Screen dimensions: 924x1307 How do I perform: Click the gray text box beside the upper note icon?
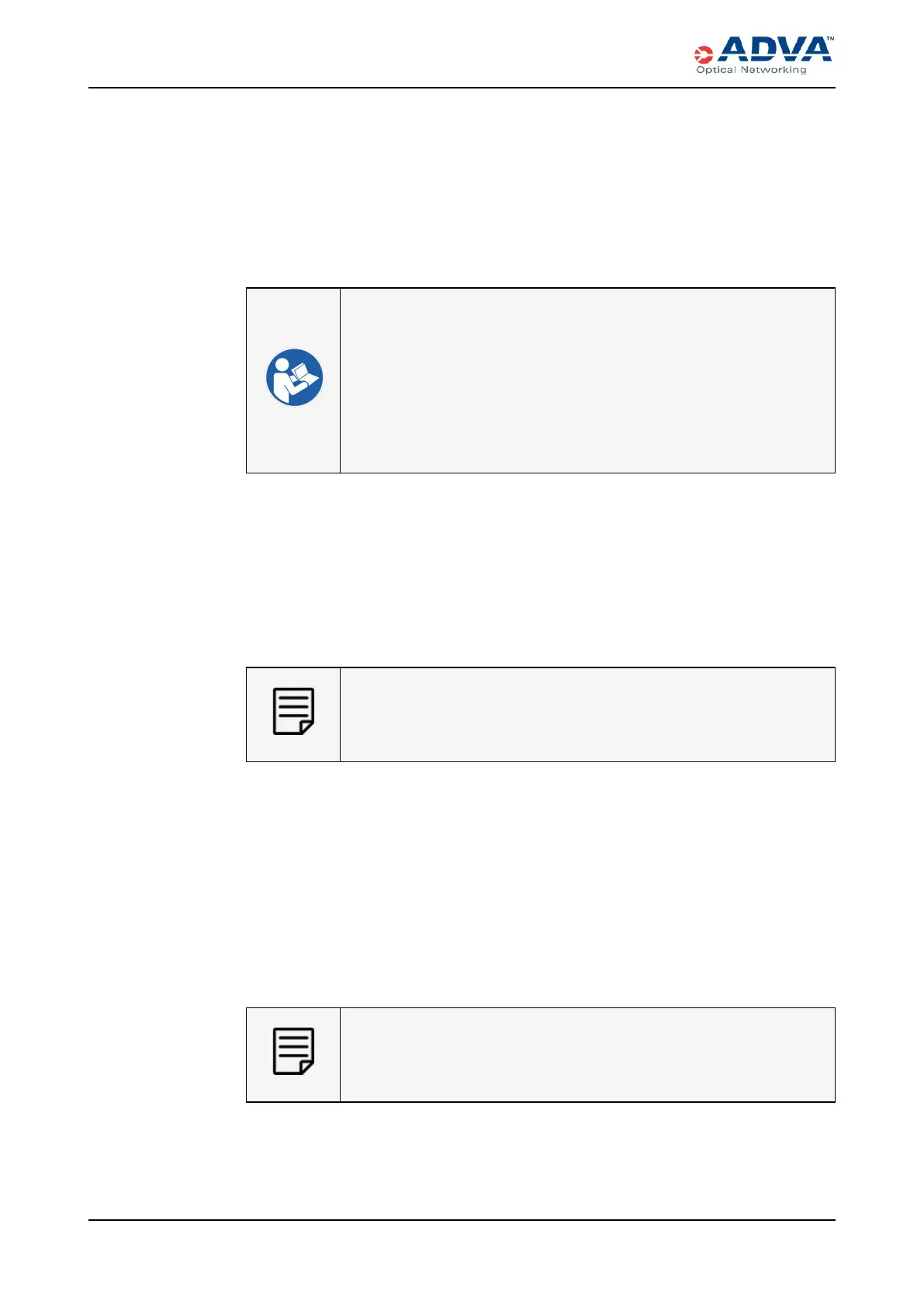point(587,714)
